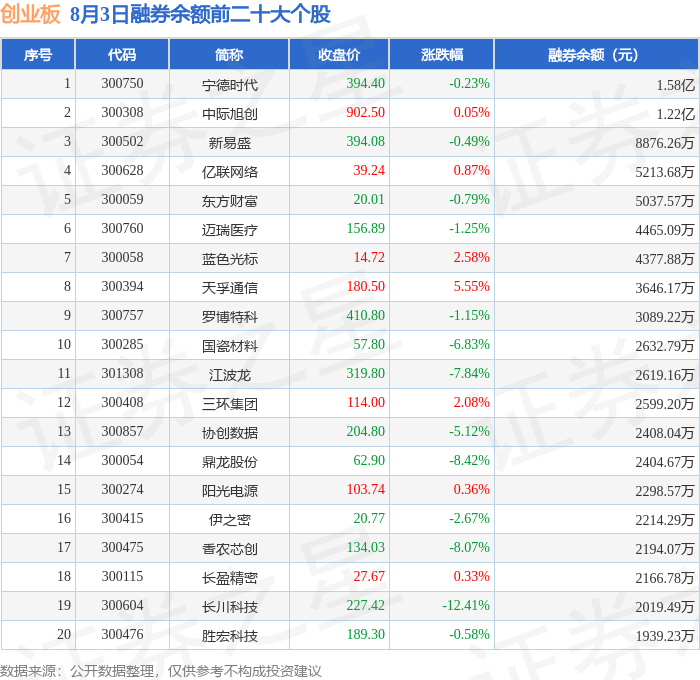Click stock code 300604
This screenshot has height=680, width=700.
click(122, 605)
